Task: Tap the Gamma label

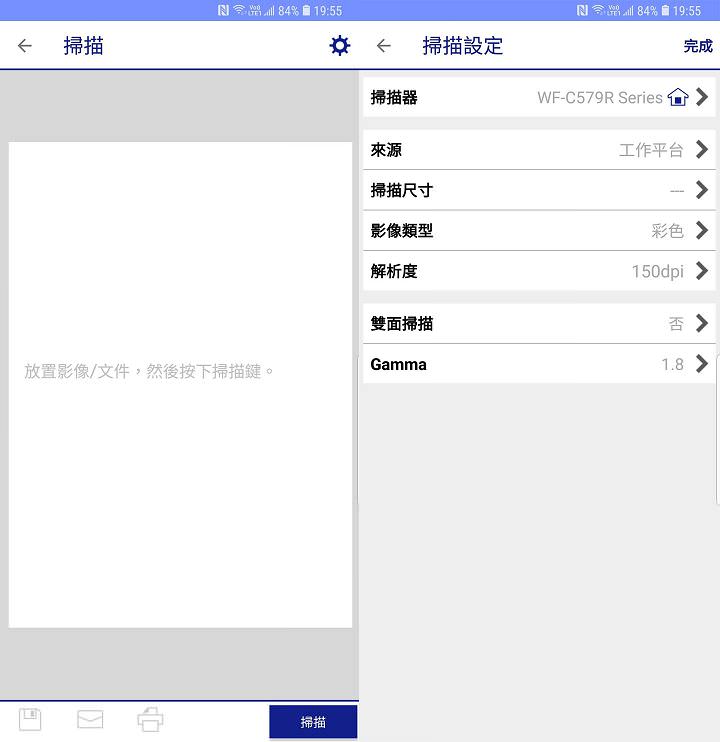Action: [x=398, y=364]
